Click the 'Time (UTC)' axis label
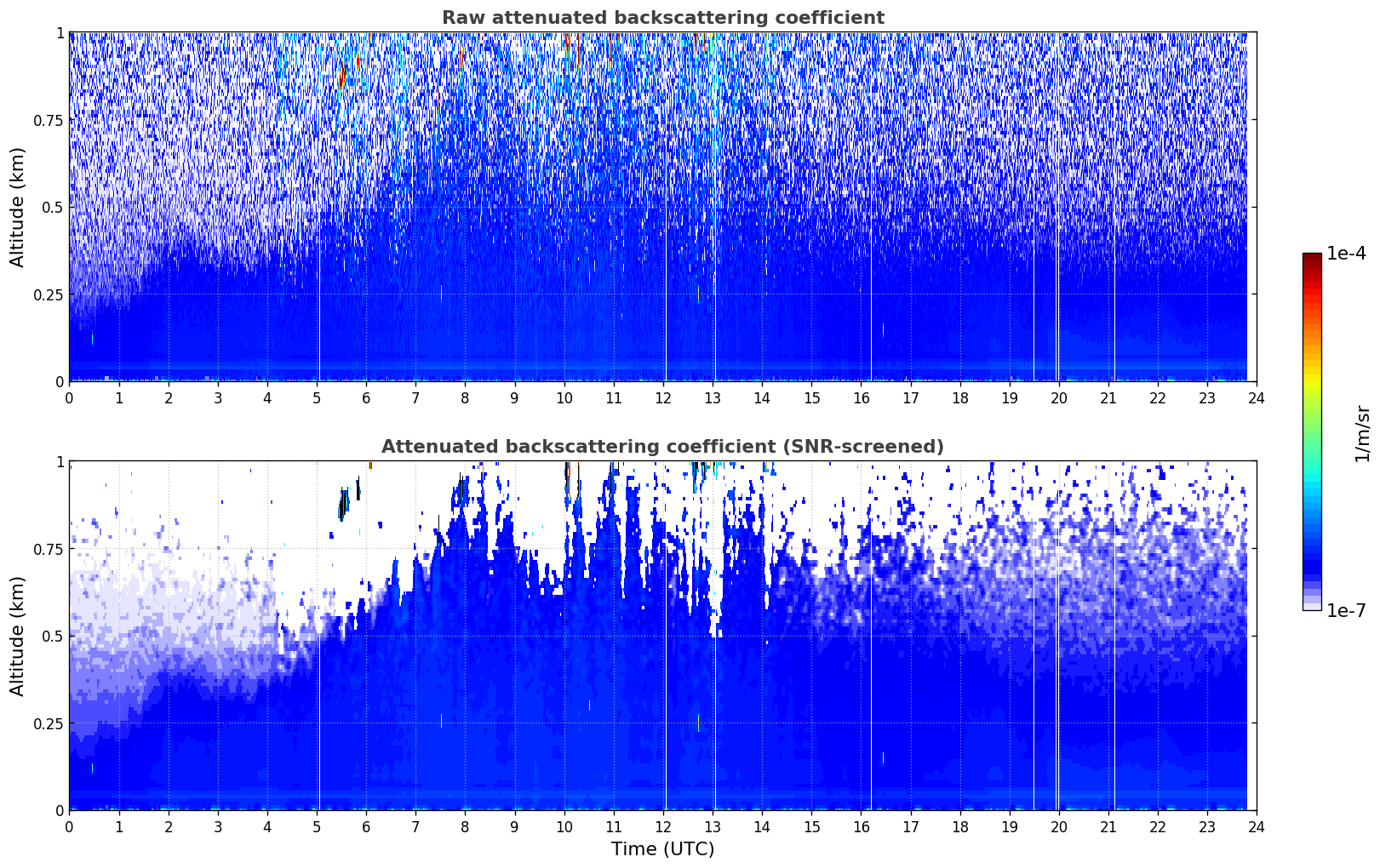Viewport: 1380px width, 868px height. click(662, 848)
